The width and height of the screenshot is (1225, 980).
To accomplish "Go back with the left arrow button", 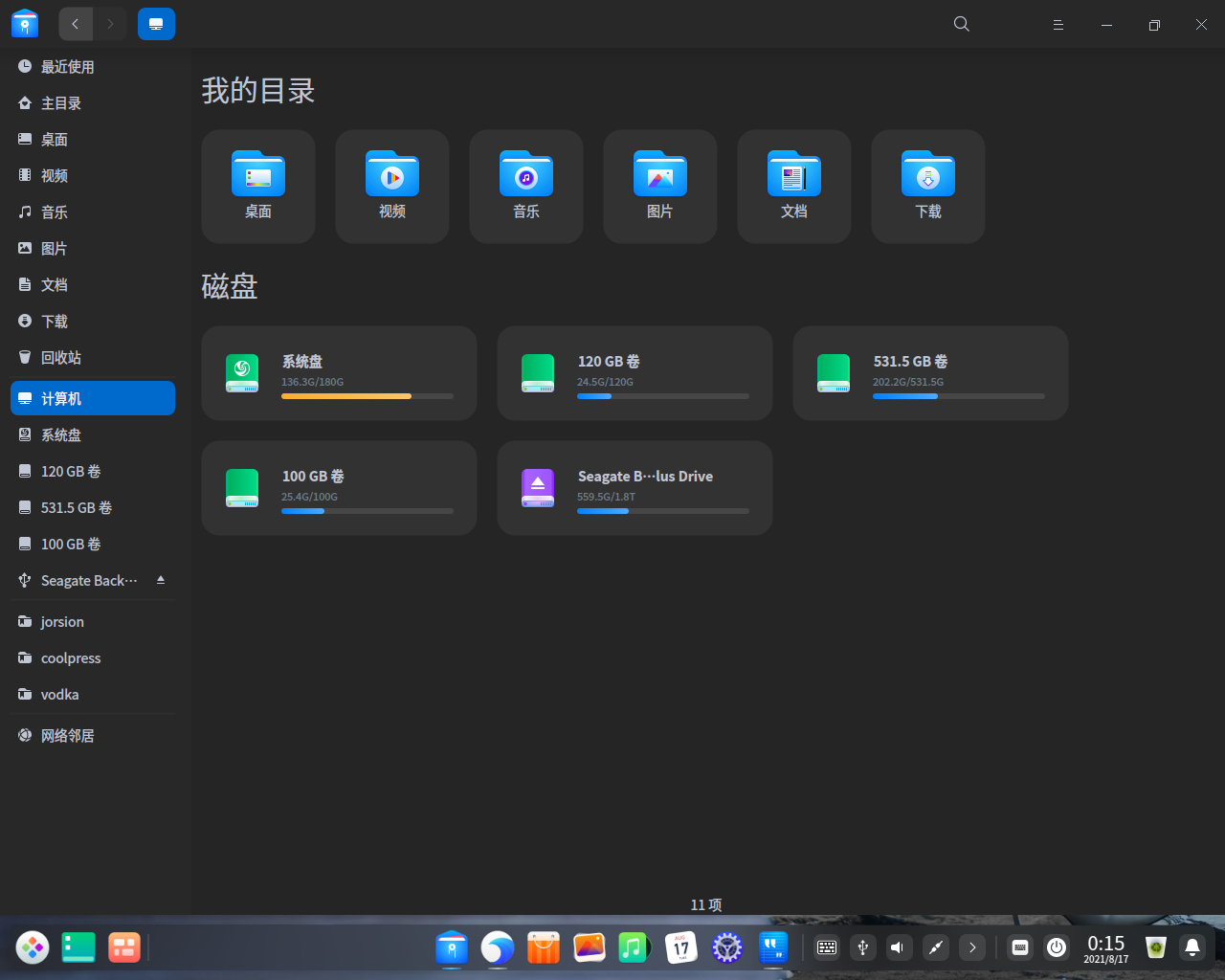I will tap(76, 24).
